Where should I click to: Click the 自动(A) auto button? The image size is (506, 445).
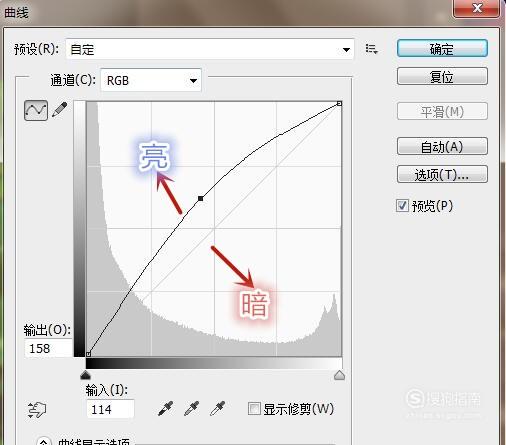pos(442,146)
